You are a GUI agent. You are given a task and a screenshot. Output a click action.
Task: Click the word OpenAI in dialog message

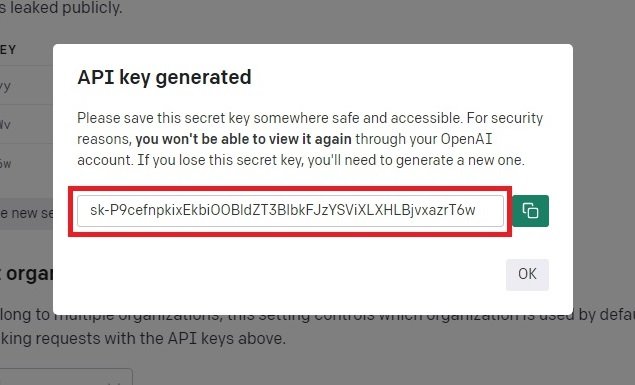[466, 139]
